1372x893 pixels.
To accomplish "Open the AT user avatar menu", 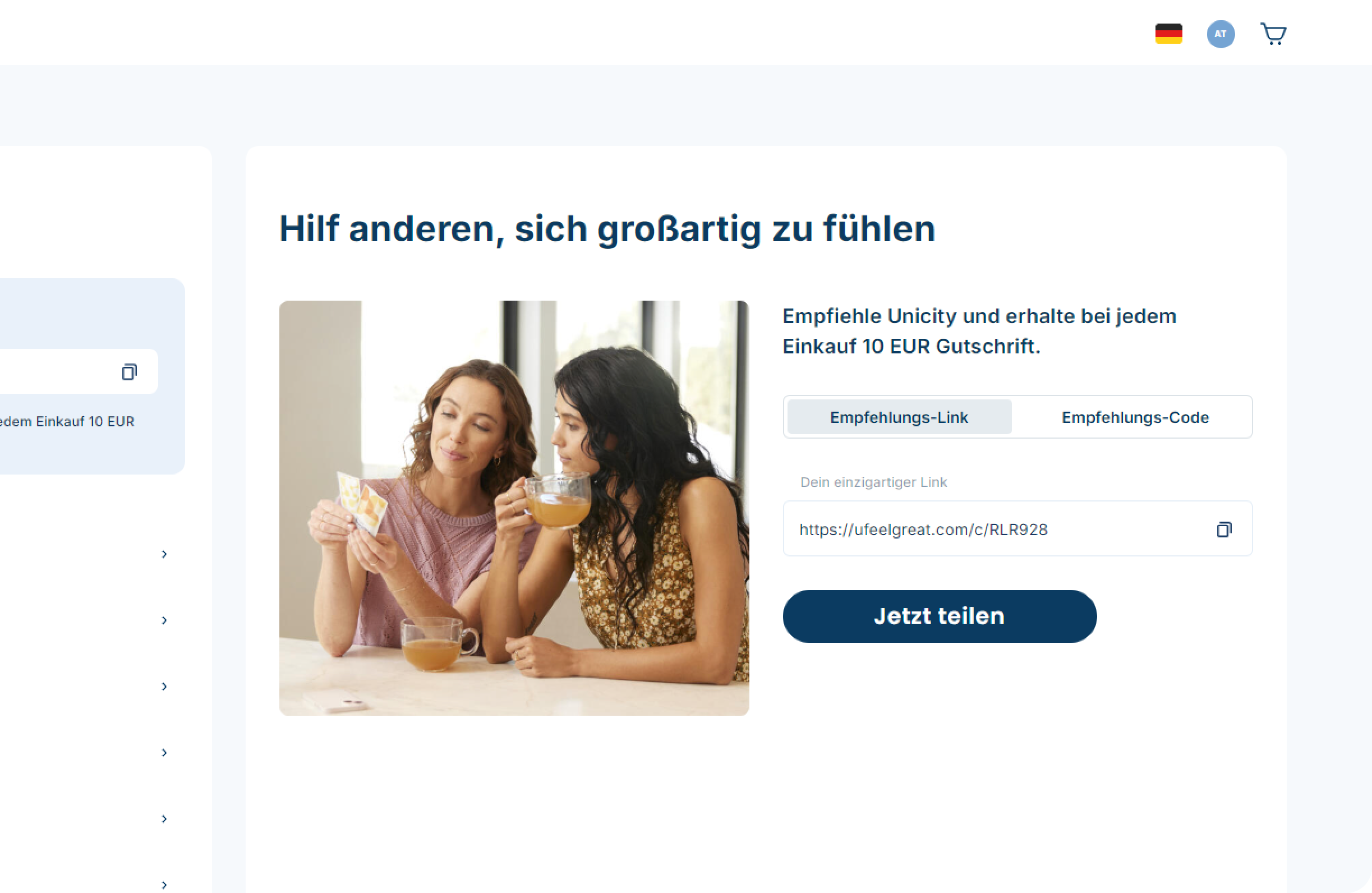I will coord(1221,34).
